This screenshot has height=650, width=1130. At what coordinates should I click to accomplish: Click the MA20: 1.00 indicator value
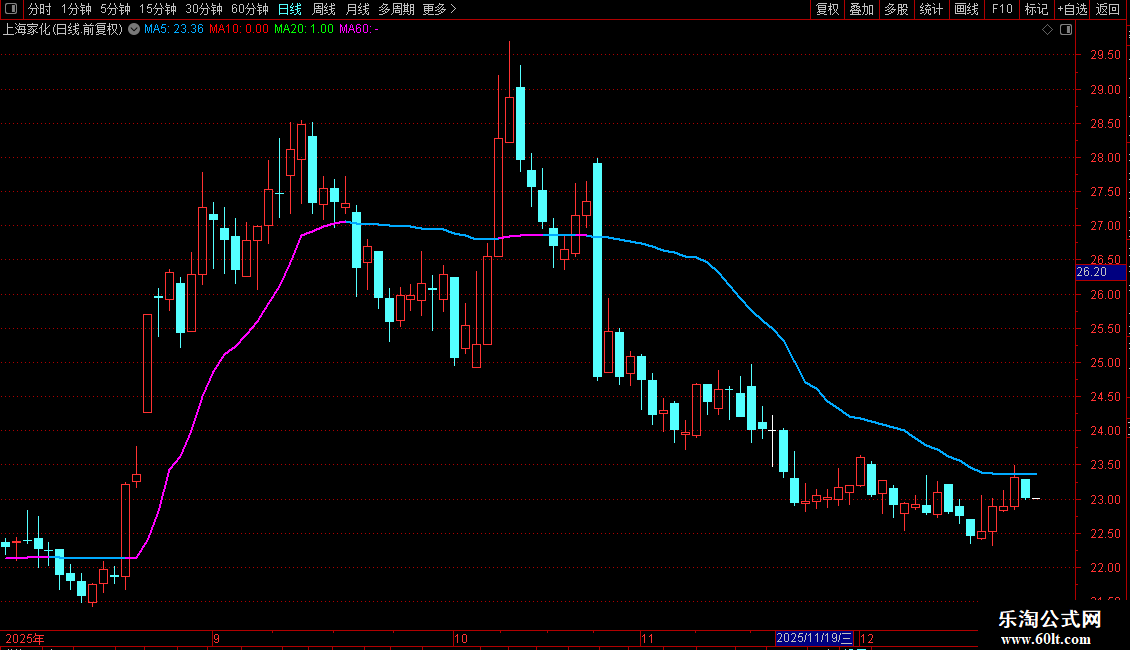[303, 29]
